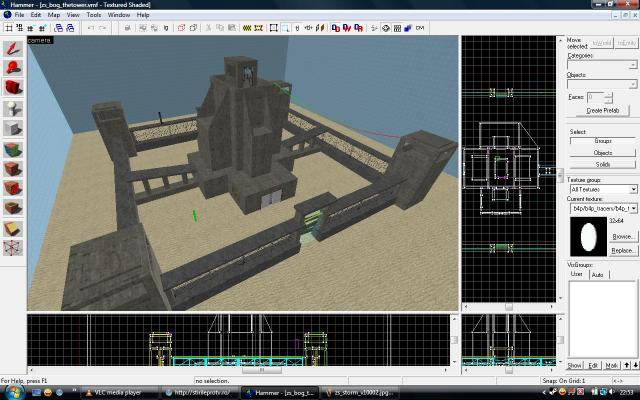Click the Browse... texture button
This screenshot has width=640, height=400.
pyautogui.click(x=625, y=236)
